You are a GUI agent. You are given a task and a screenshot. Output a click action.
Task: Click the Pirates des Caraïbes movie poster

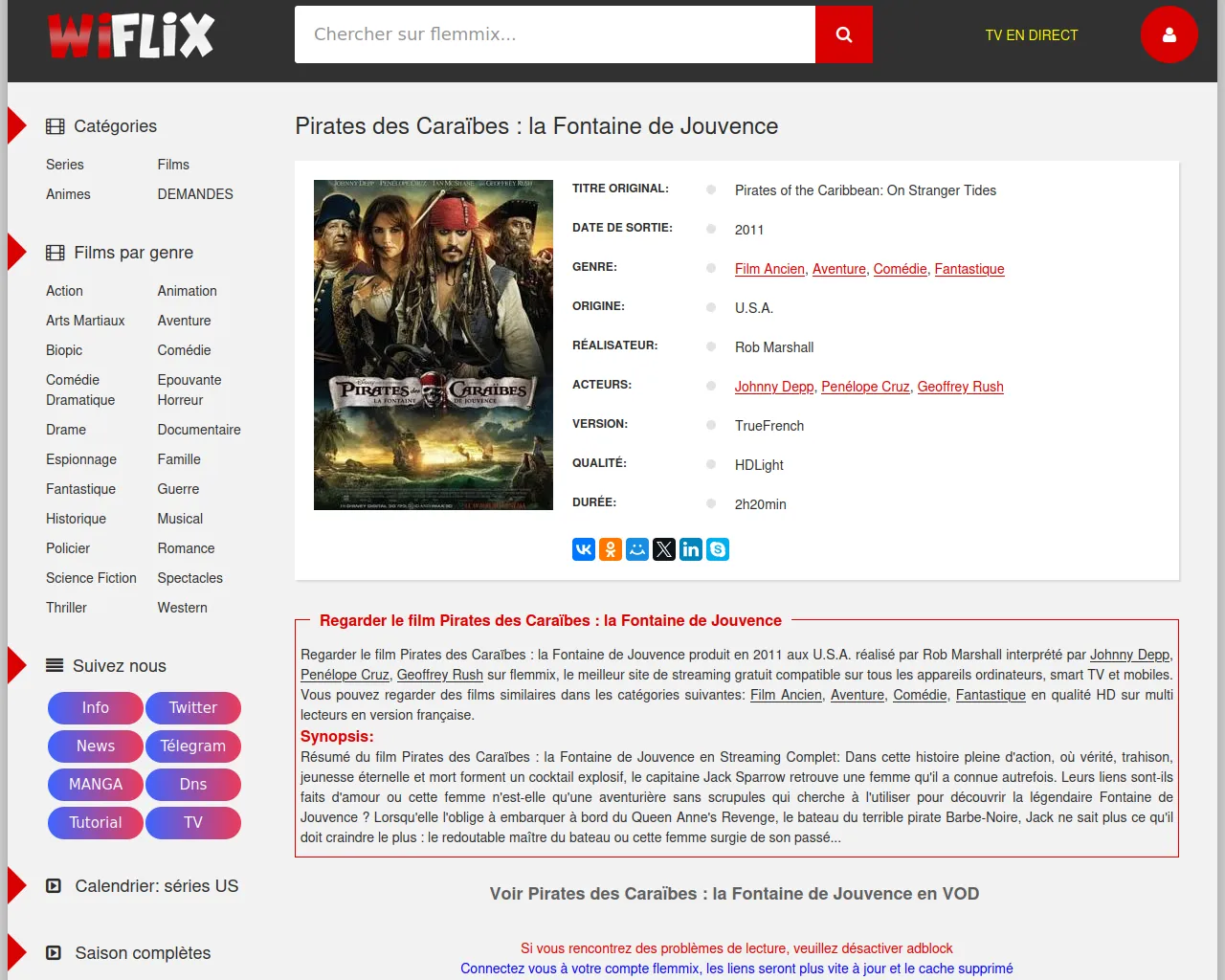tap(434, 345)
